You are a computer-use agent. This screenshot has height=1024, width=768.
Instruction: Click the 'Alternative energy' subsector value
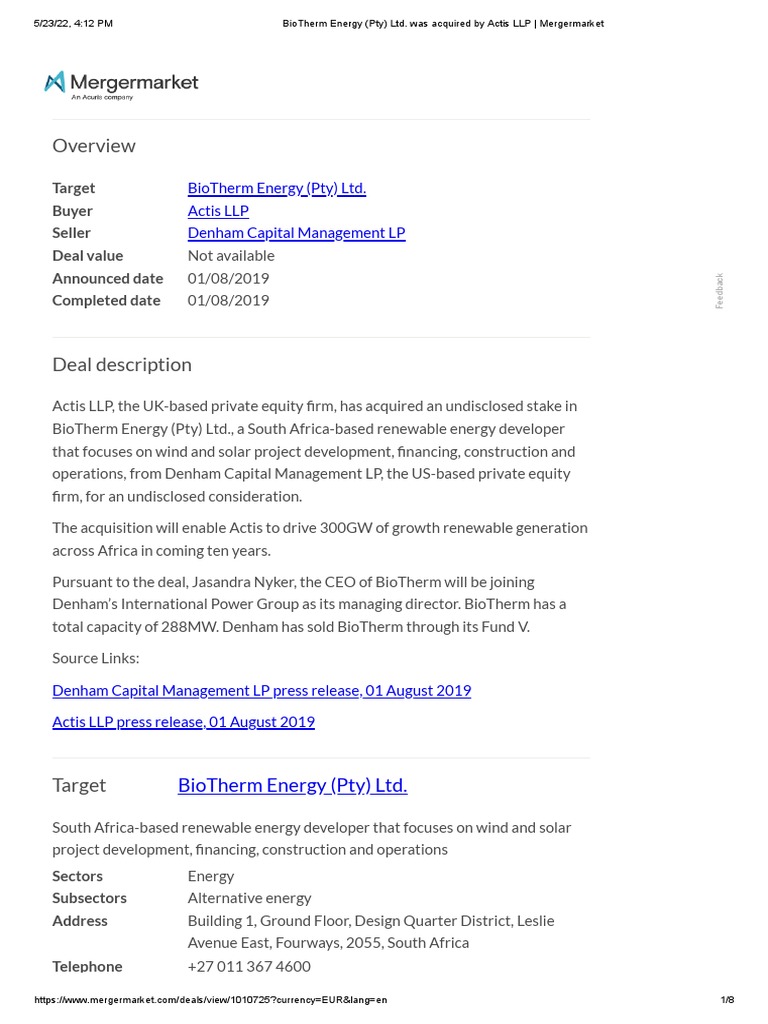(x=249, y=898)
